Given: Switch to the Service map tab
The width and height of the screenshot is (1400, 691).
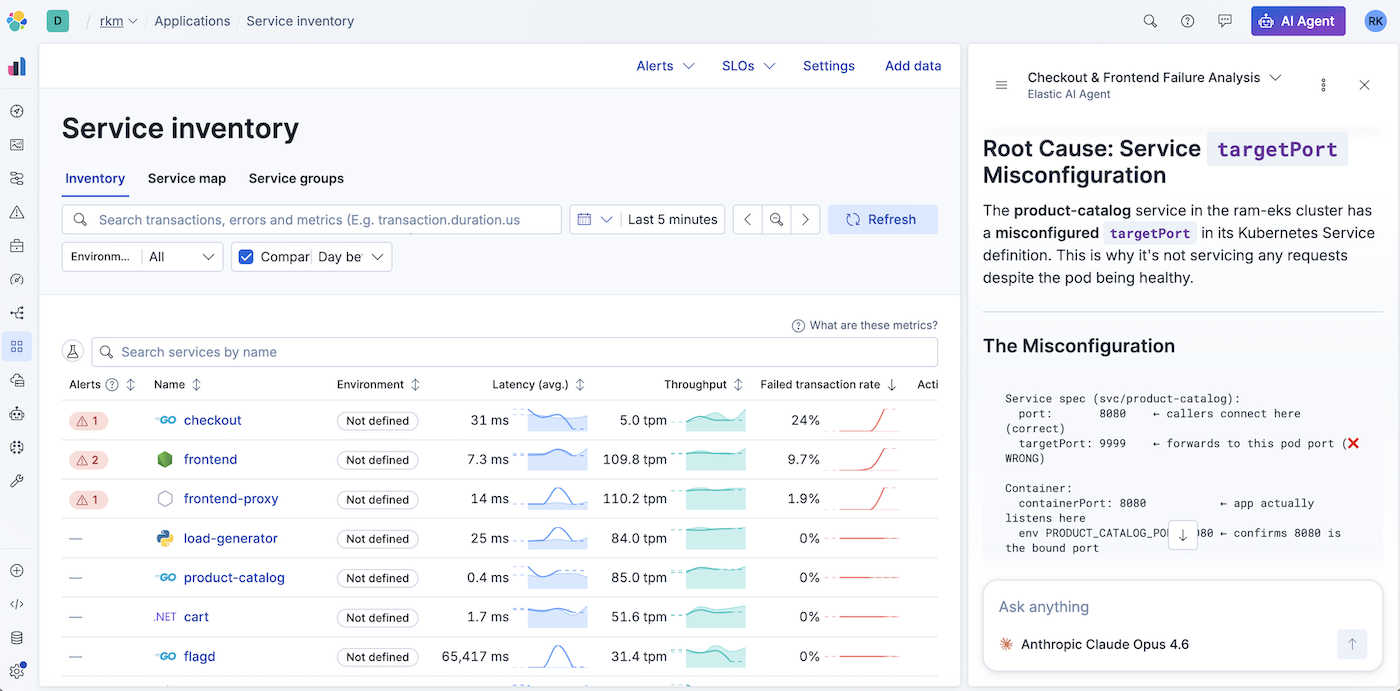Looking at the screenshot, I should [x=187, y=178].
